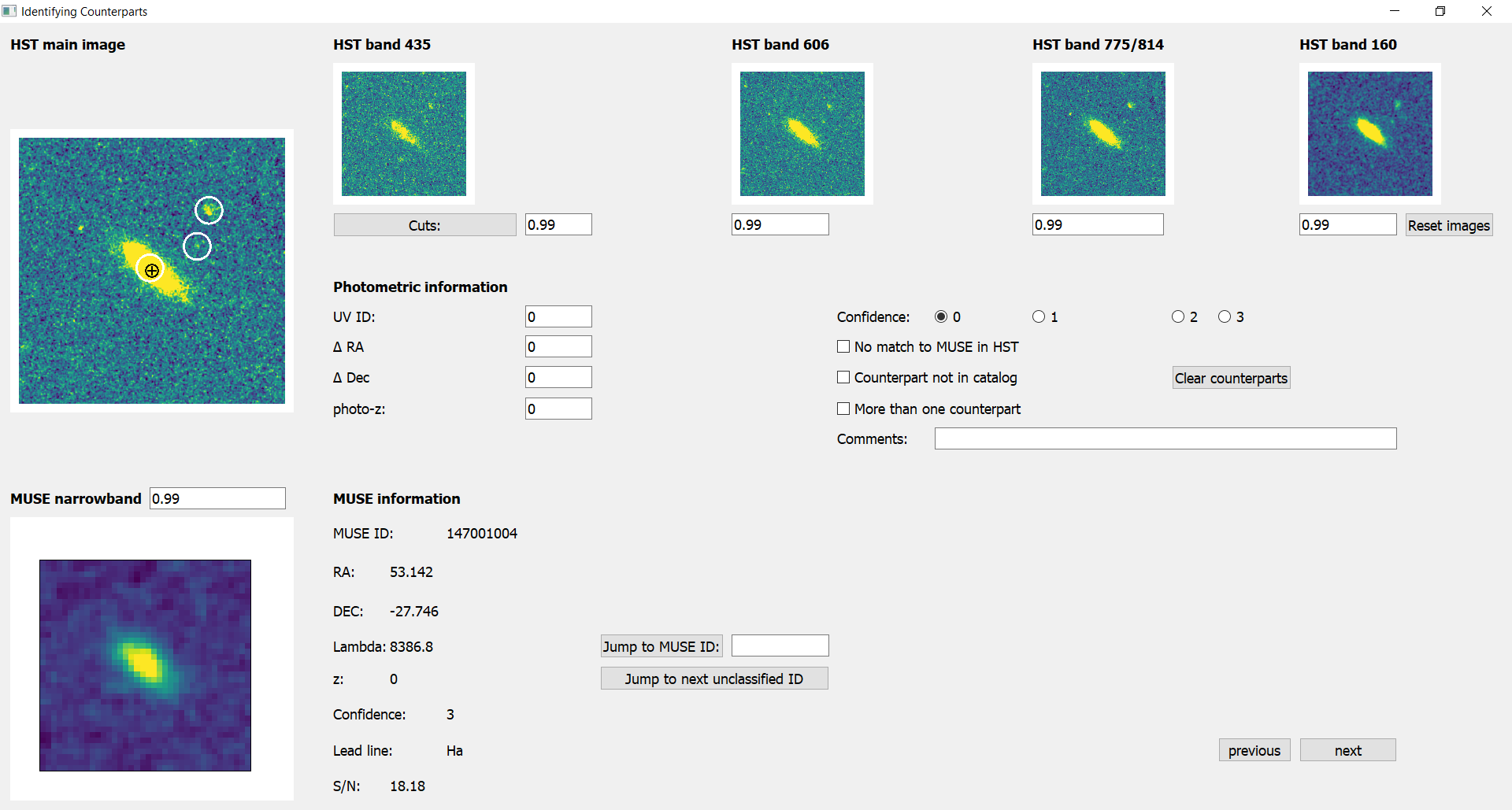Click Reset images button
This screenshot has height=810, width=1512.
tap(1449, 225)
